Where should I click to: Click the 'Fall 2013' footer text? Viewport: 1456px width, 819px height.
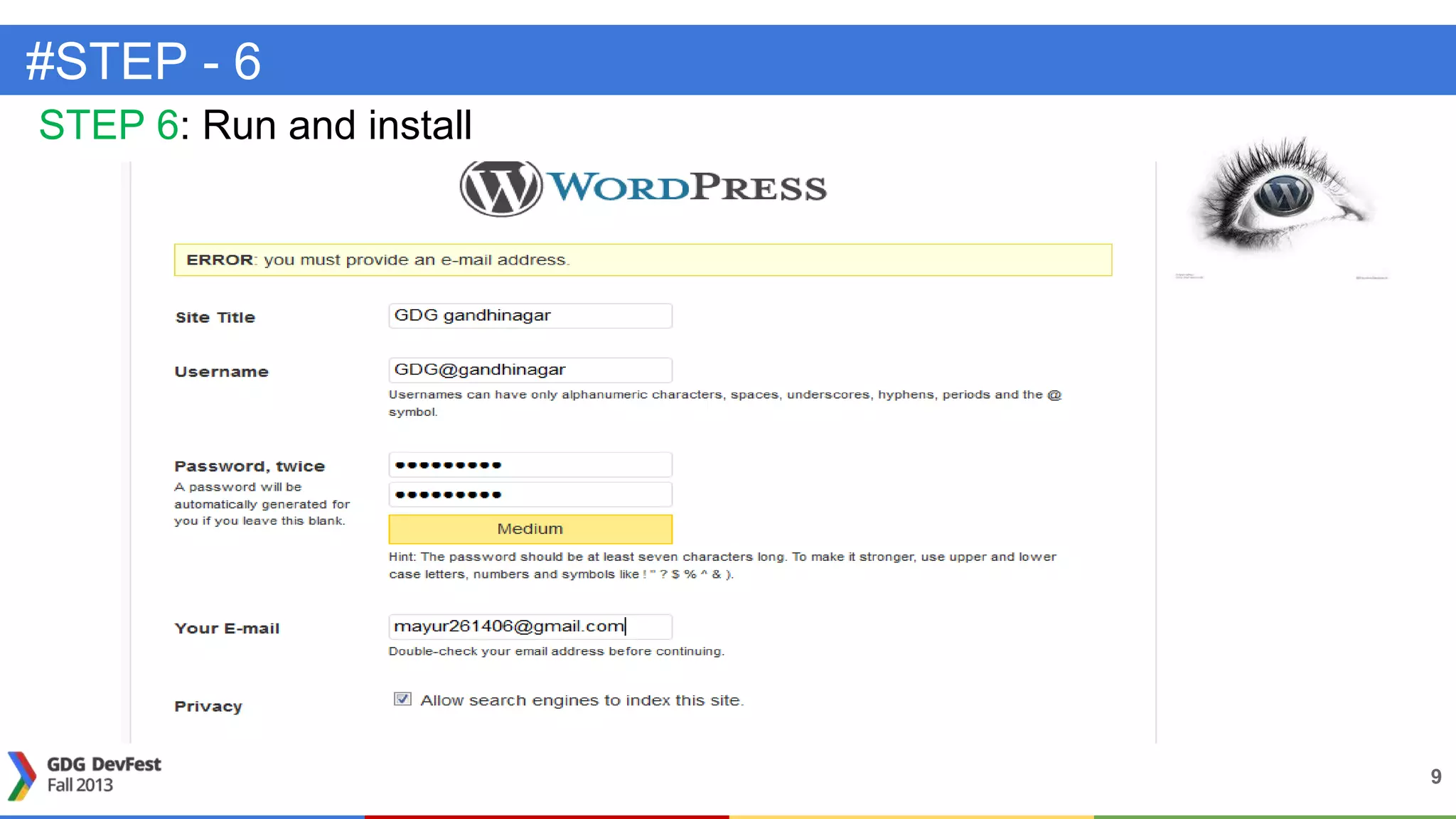[x=80, y=785]
